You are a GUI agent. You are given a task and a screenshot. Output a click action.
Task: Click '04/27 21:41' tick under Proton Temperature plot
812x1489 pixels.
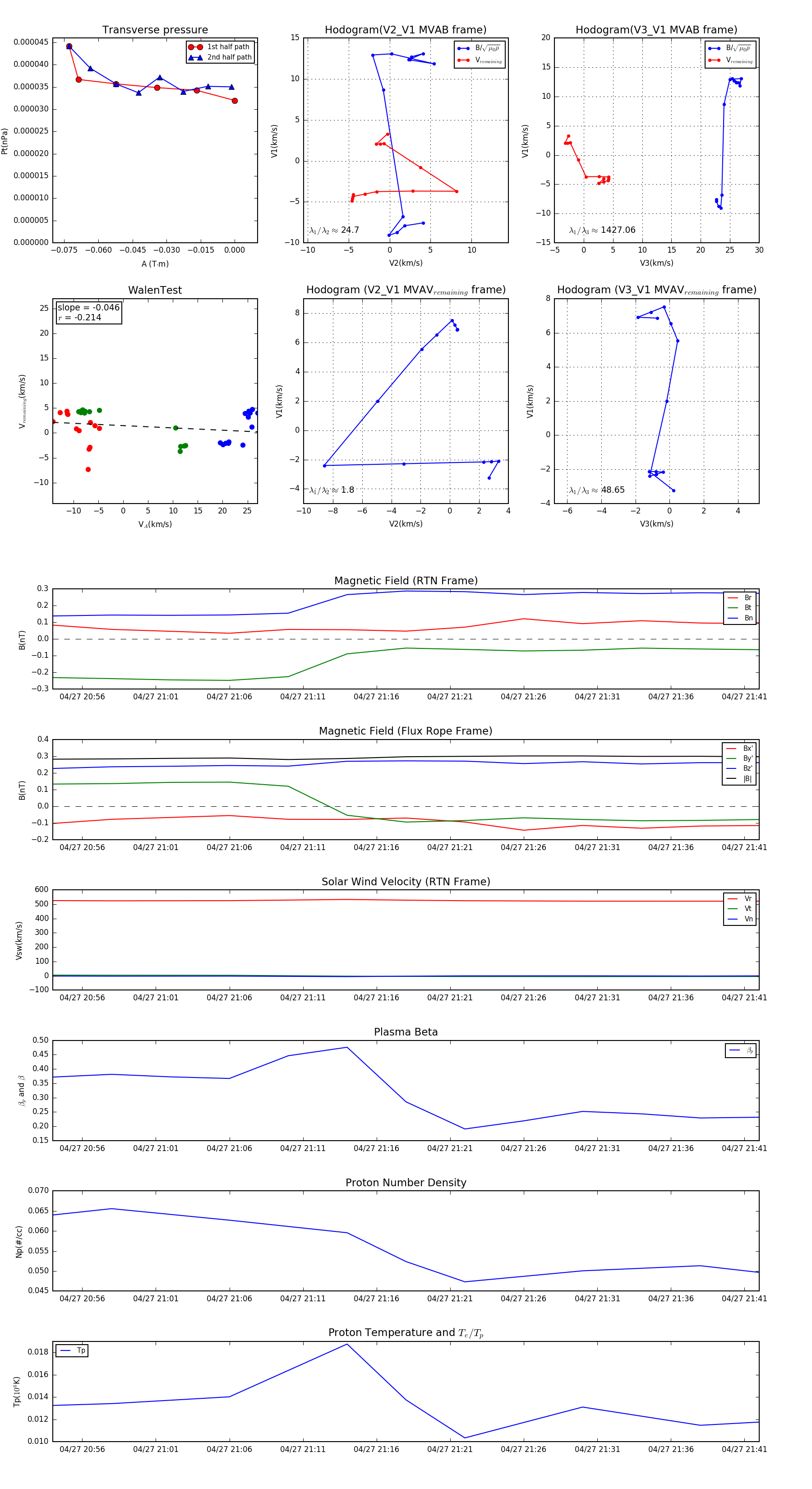(744, 1449)
